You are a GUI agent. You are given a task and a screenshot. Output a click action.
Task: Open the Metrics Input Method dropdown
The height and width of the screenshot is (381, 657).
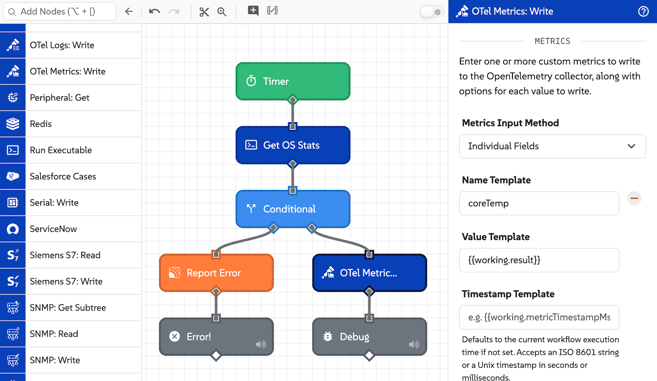pos(552,146)
